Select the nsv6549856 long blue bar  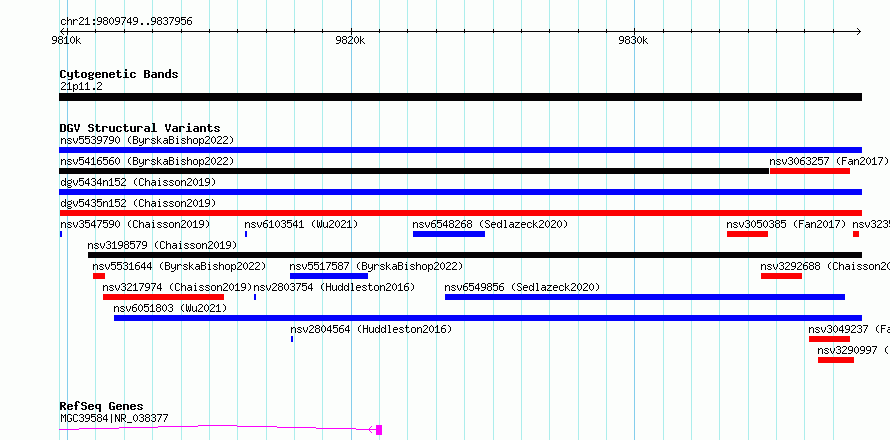pos(645,297)
